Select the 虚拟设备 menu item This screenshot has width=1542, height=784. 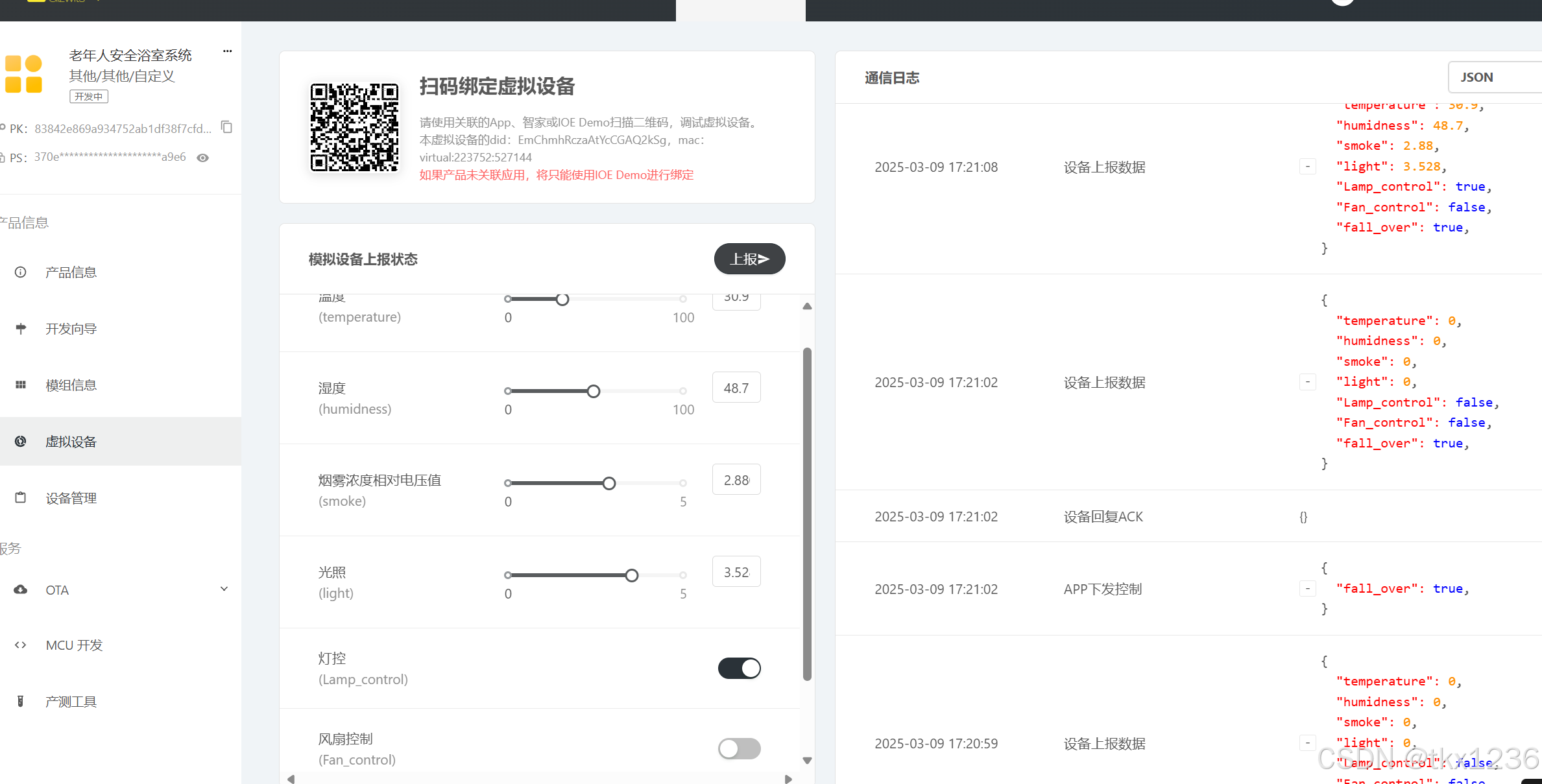click(x=71, y=442)
